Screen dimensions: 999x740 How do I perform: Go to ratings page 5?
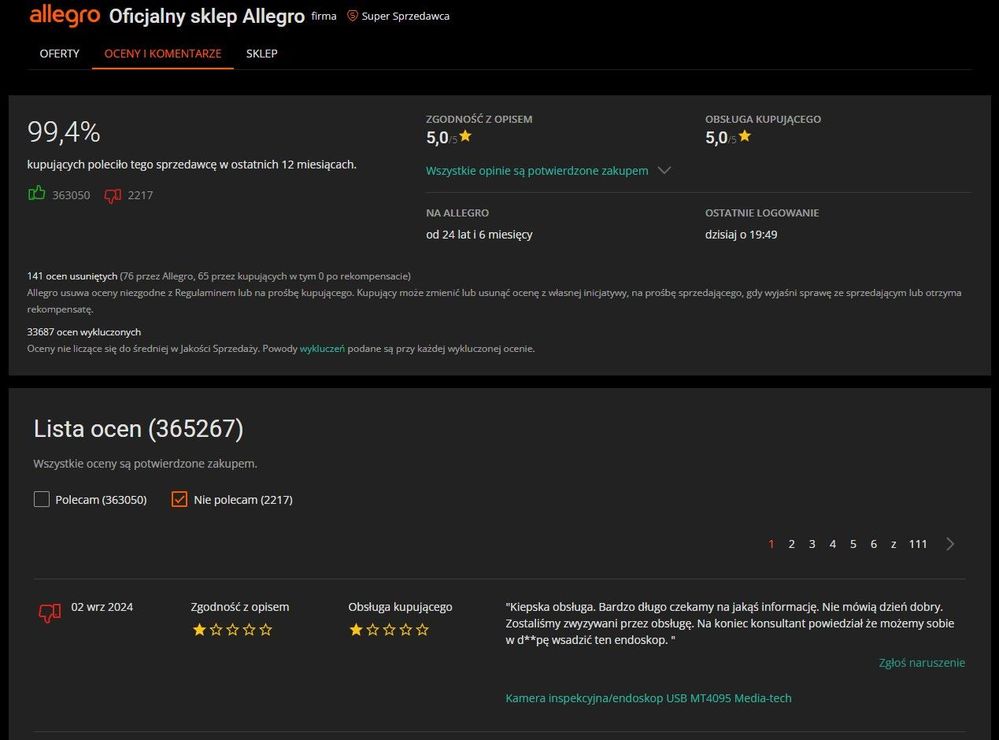852,544
